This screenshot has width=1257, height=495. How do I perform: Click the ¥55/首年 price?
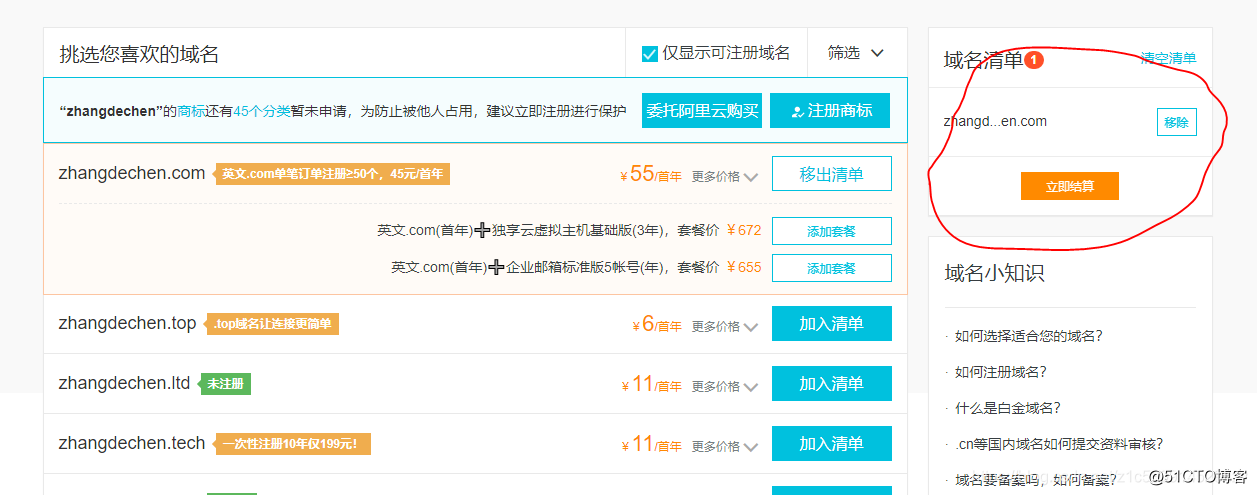tap(651, 175)
